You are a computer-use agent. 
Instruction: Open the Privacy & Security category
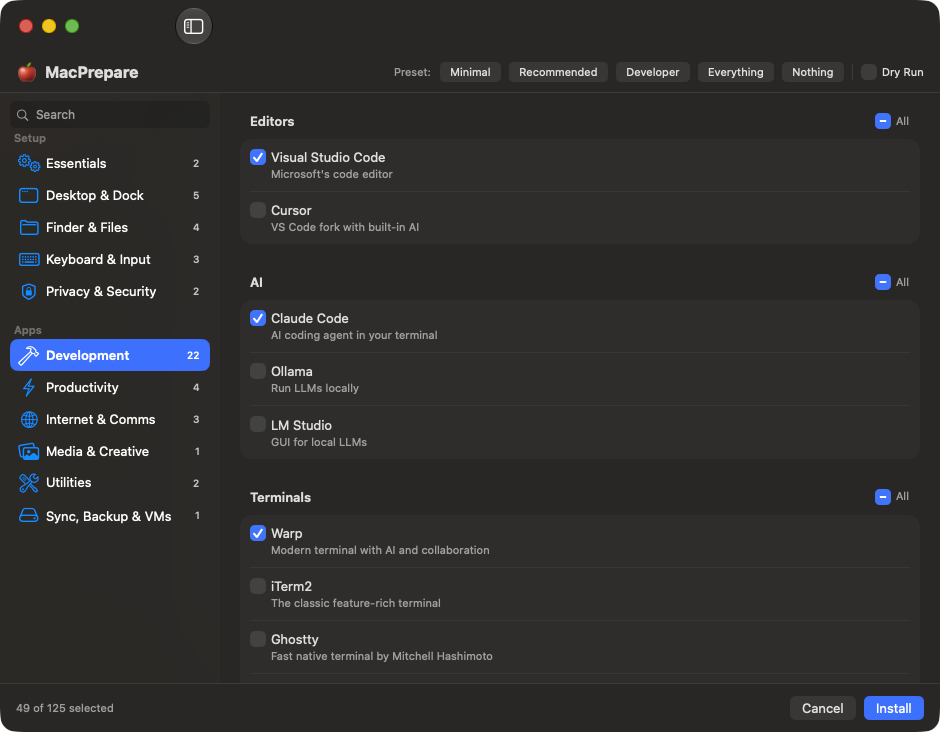click(110, 291)
